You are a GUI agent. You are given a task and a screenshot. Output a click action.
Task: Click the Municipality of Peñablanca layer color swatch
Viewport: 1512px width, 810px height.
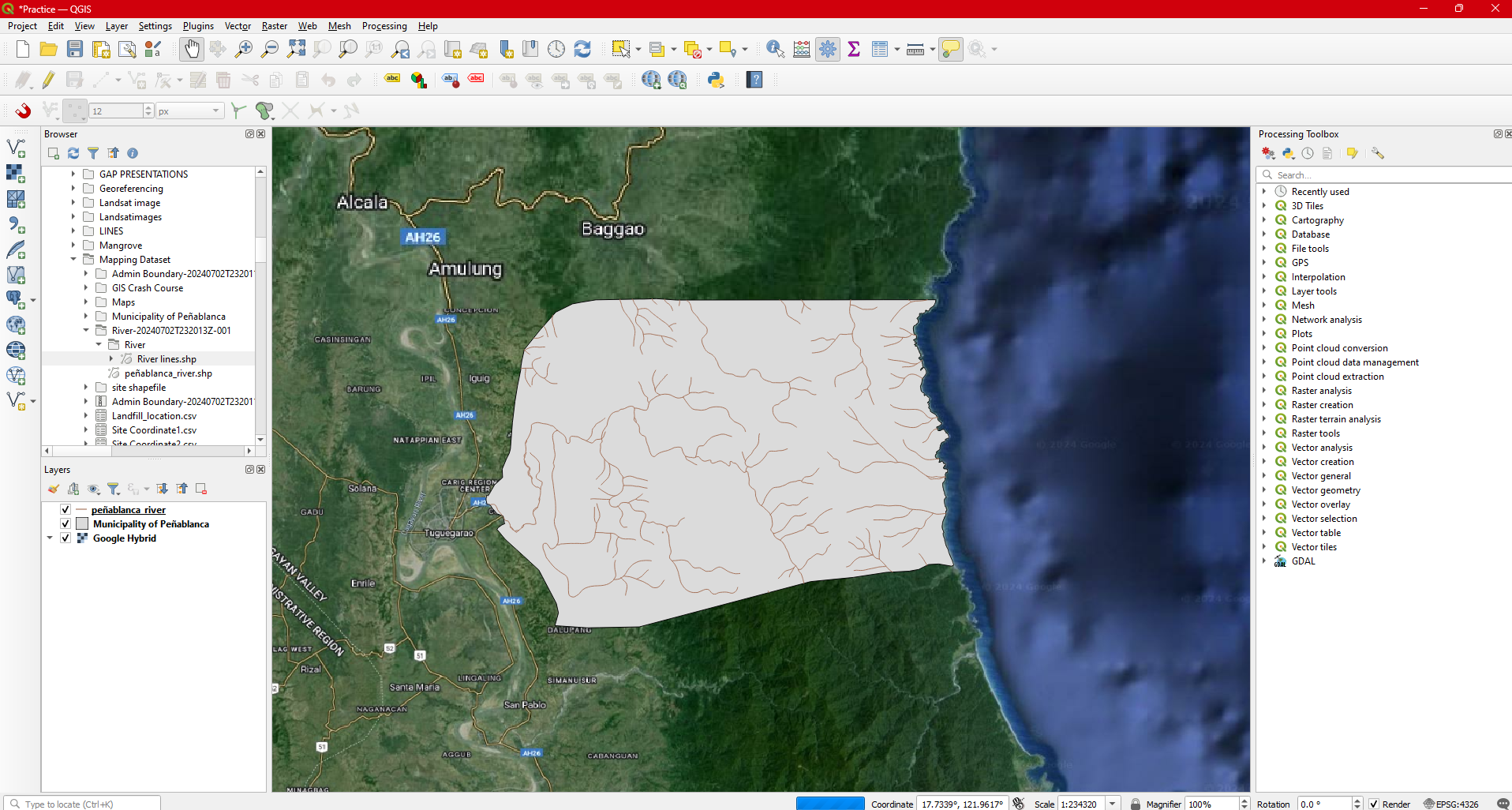point(82,524)
